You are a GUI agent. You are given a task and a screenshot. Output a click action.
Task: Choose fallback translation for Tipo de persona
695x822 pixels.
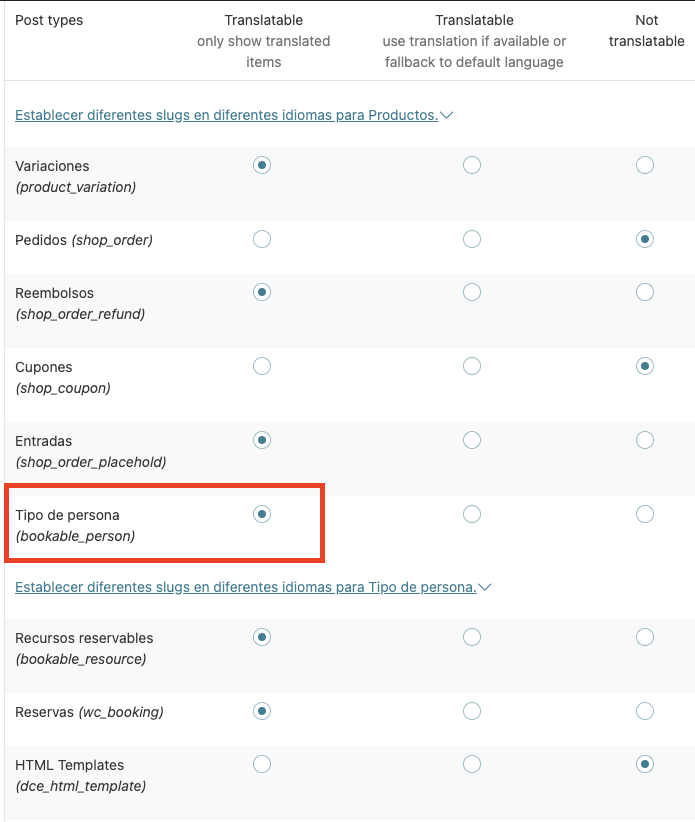pos(472,514)
